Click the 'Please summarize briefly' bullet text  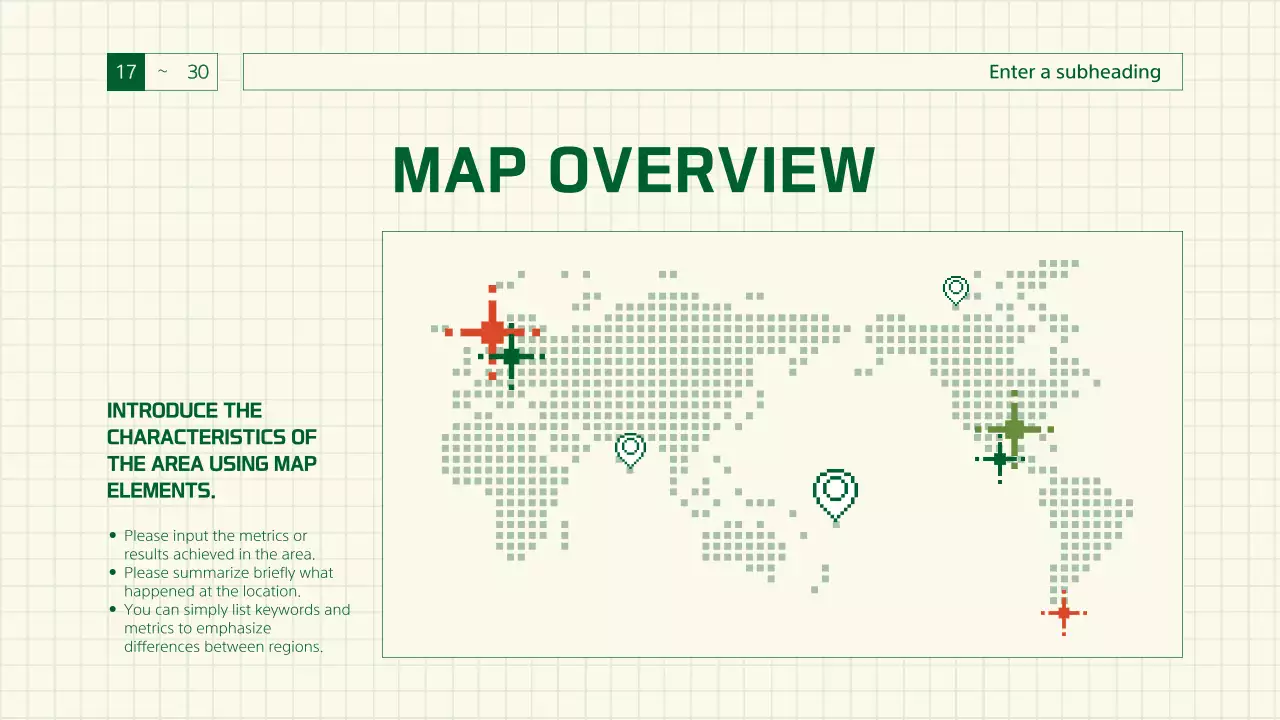[228, 582]
